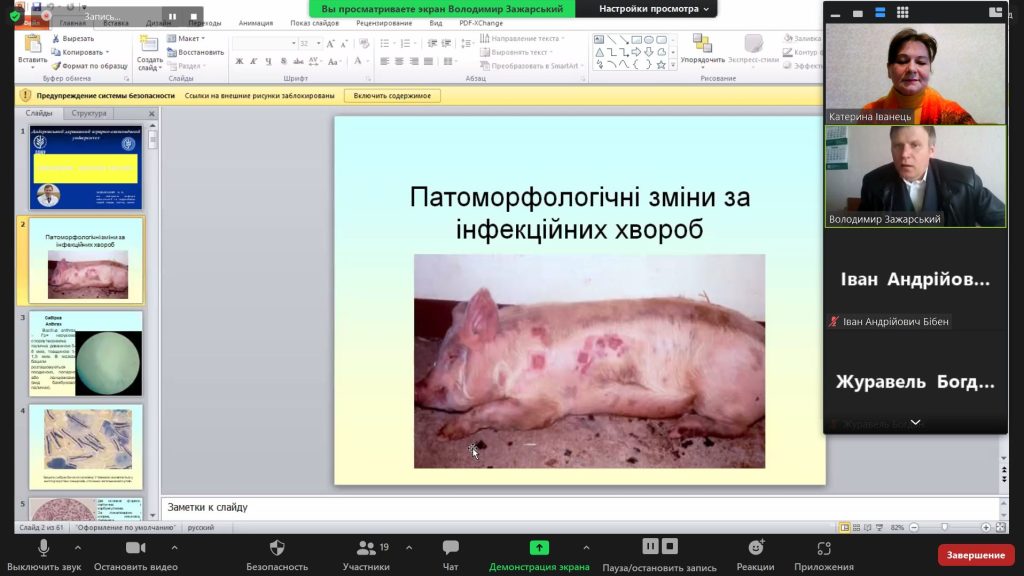Click the zoom-out minus button
This screenshot has width=1024, height=576.
914,528
